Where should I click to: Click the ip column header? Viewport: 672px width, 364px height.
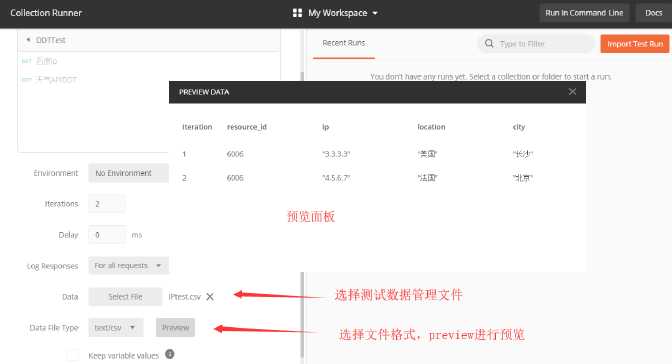326,127
